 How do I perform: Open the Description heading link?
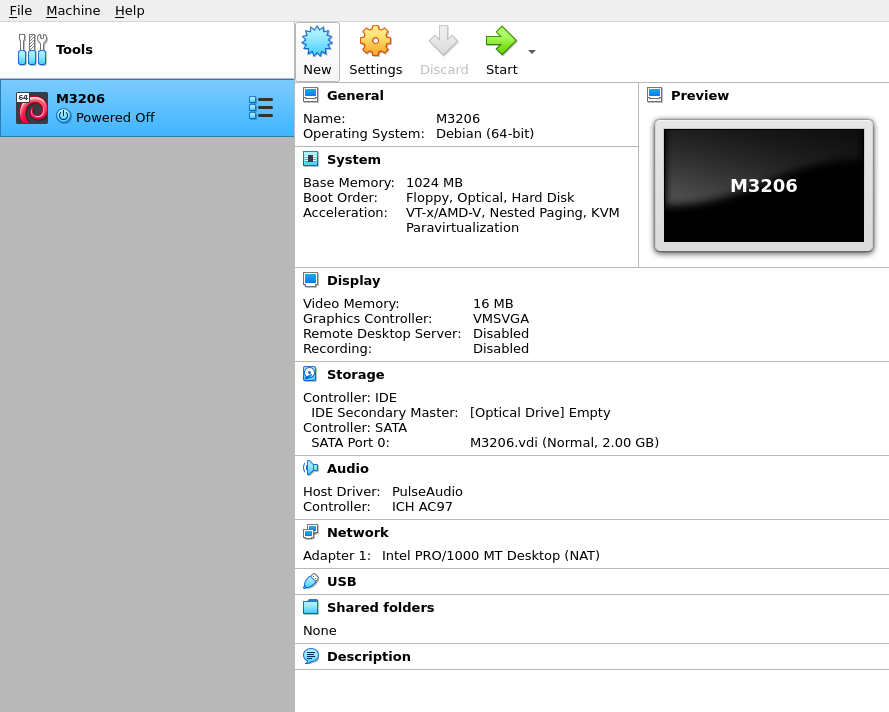(x=369, y=656)
